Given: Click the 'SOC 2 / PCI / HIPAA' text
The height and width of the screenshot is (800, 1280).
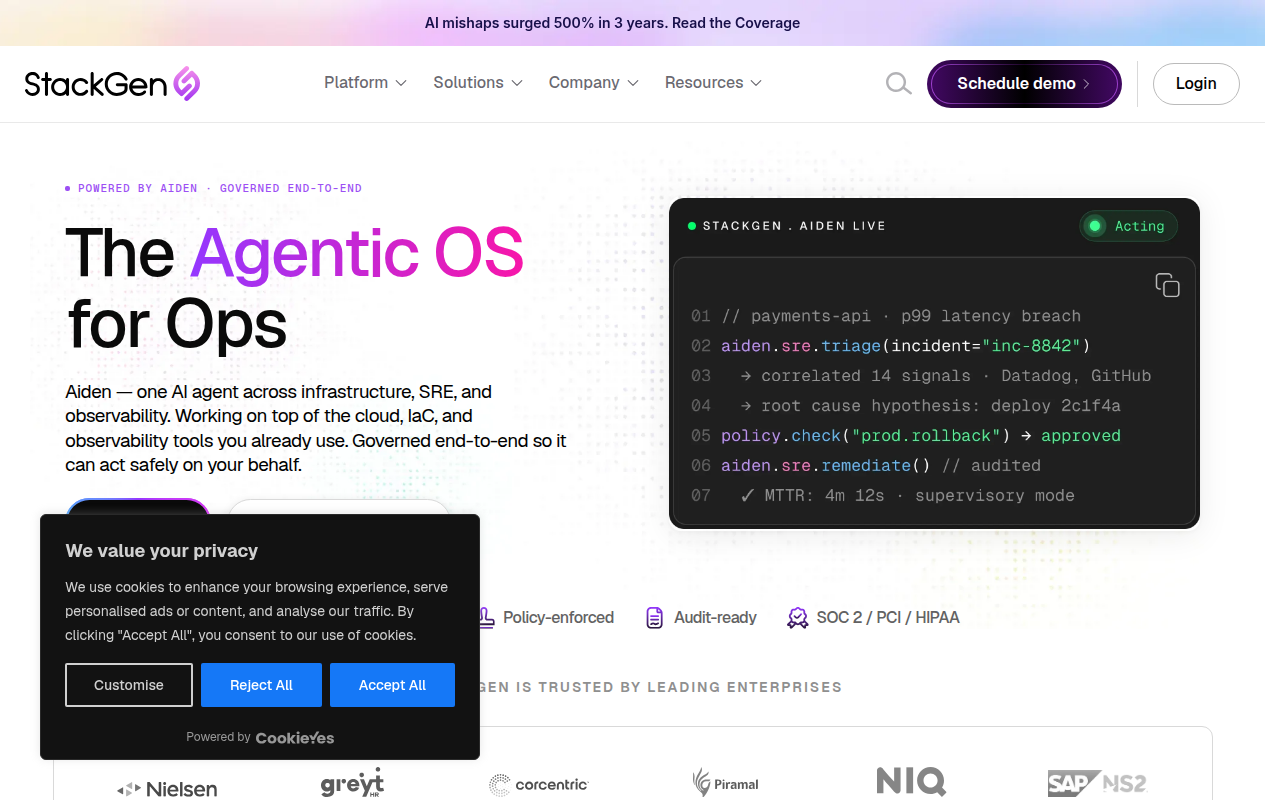Looking at the screenshot, I should coord(888,618).
